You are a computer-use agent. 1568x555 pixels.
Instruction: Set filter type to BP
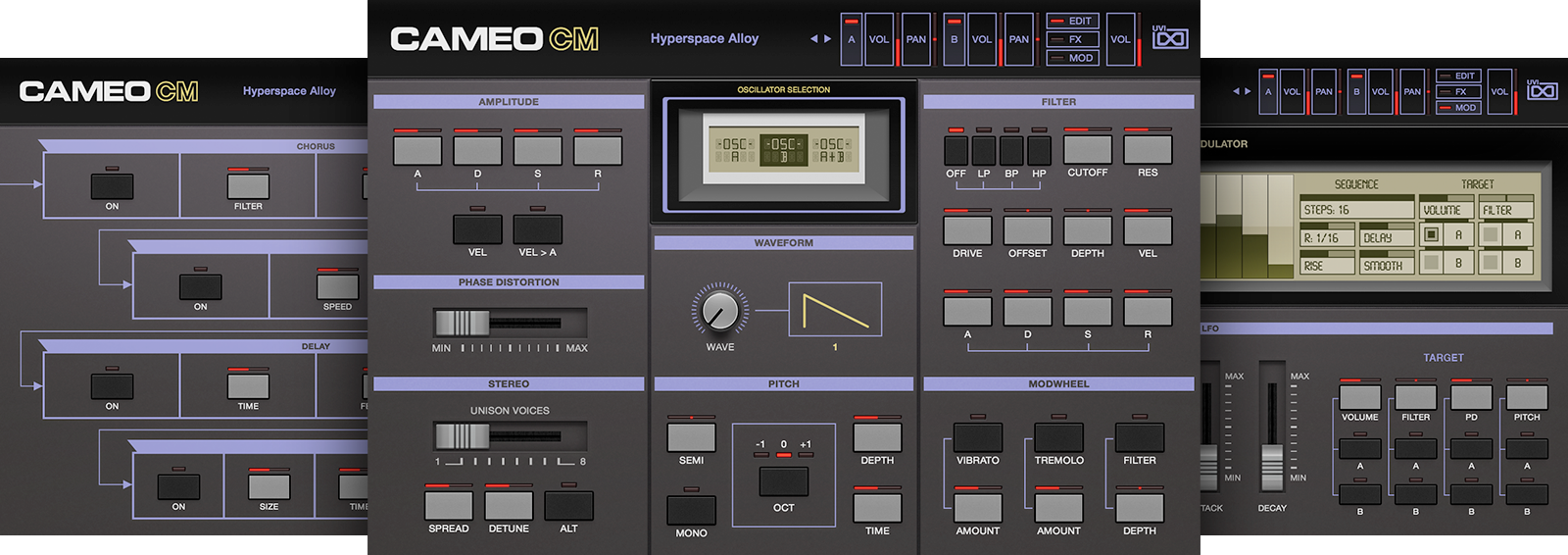coord(1011,150)
